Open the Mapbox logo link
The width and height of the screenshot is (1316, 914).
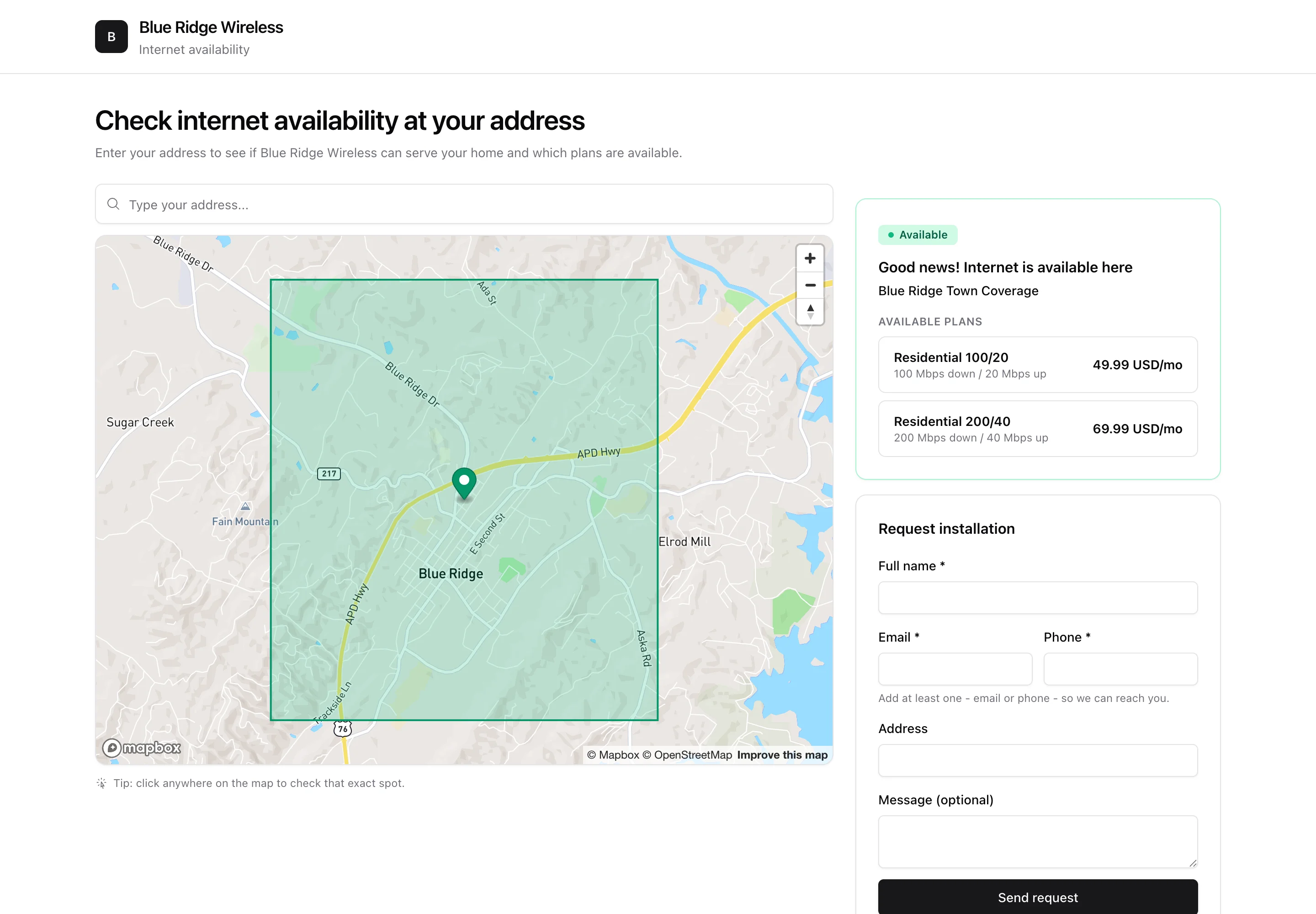[142, 747]
